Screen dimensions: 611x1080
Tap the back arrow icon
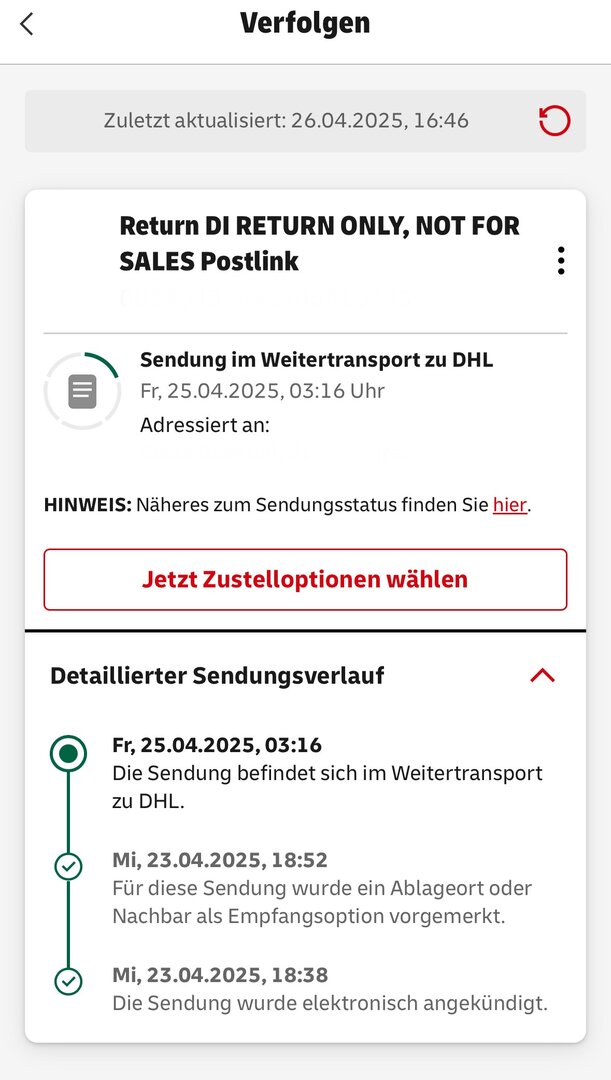(x=27, y=24)
